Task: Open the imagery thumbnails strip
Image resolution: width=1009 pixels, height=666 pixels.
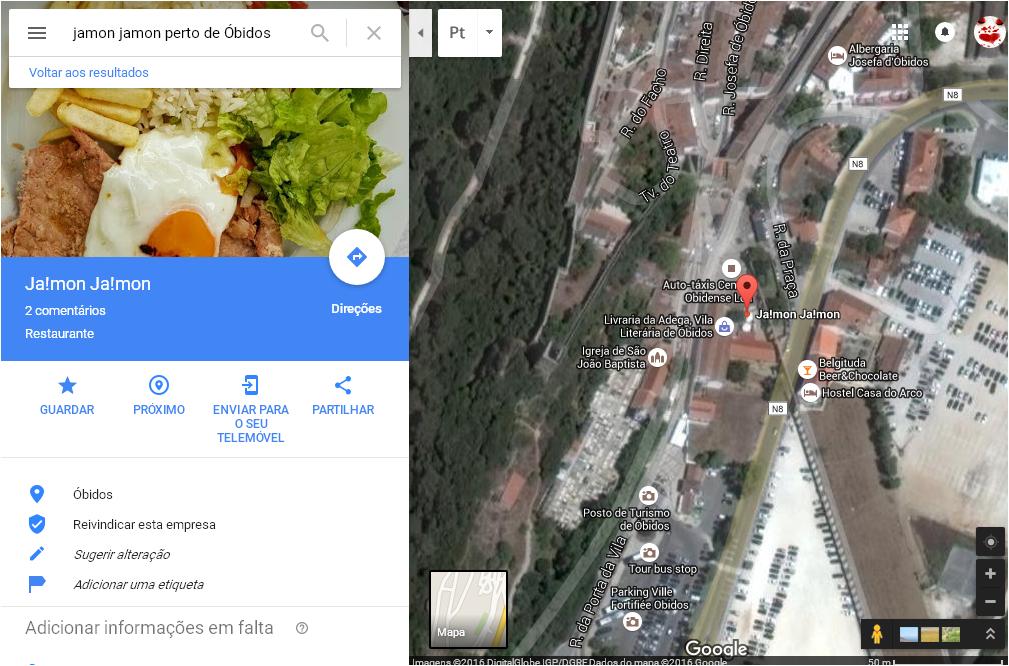Action: [930, 634]
